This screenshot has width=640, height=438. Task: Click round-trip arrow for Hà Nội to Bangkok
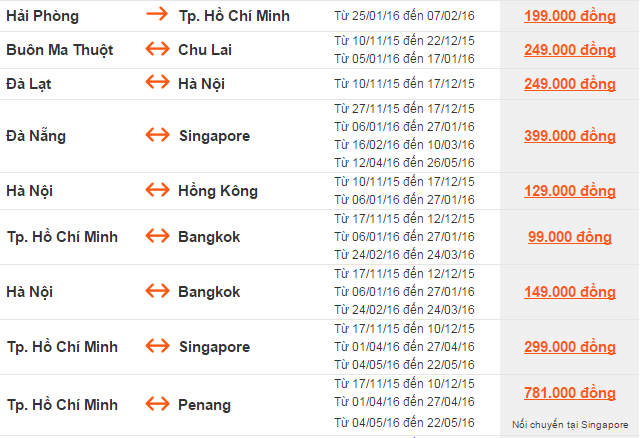point(158,292)
